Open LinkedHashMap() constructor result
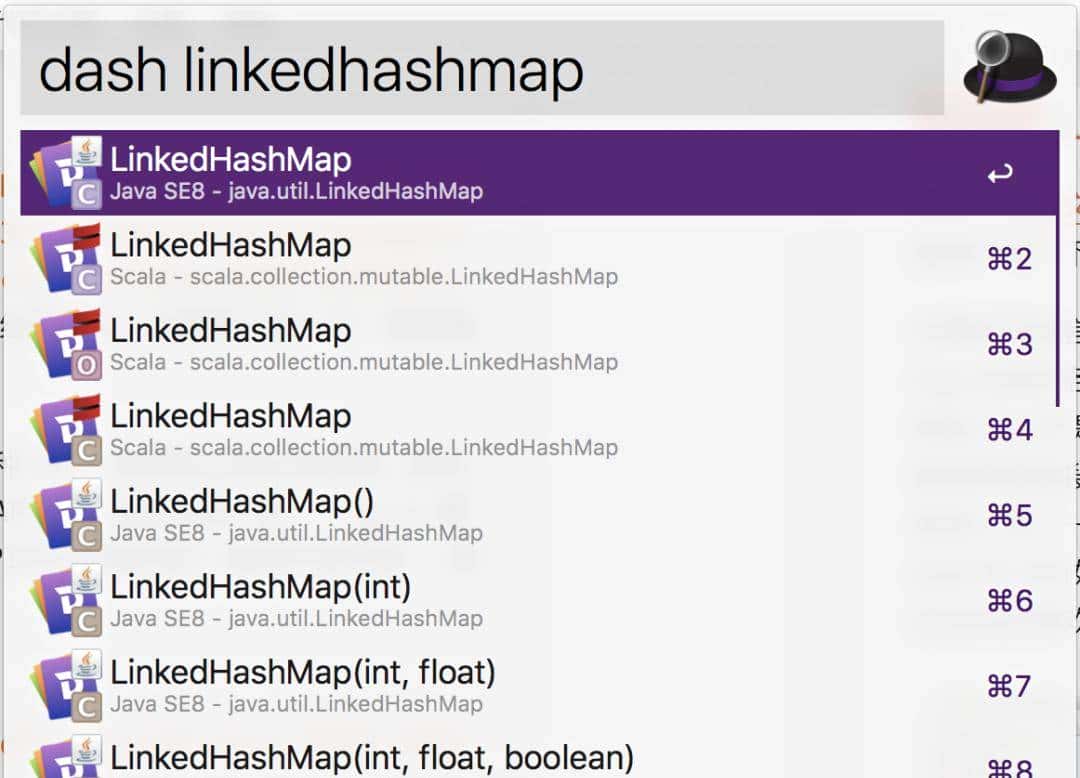Image resolution: width=1080 pixels, height=778 pixels. point(538,515)
